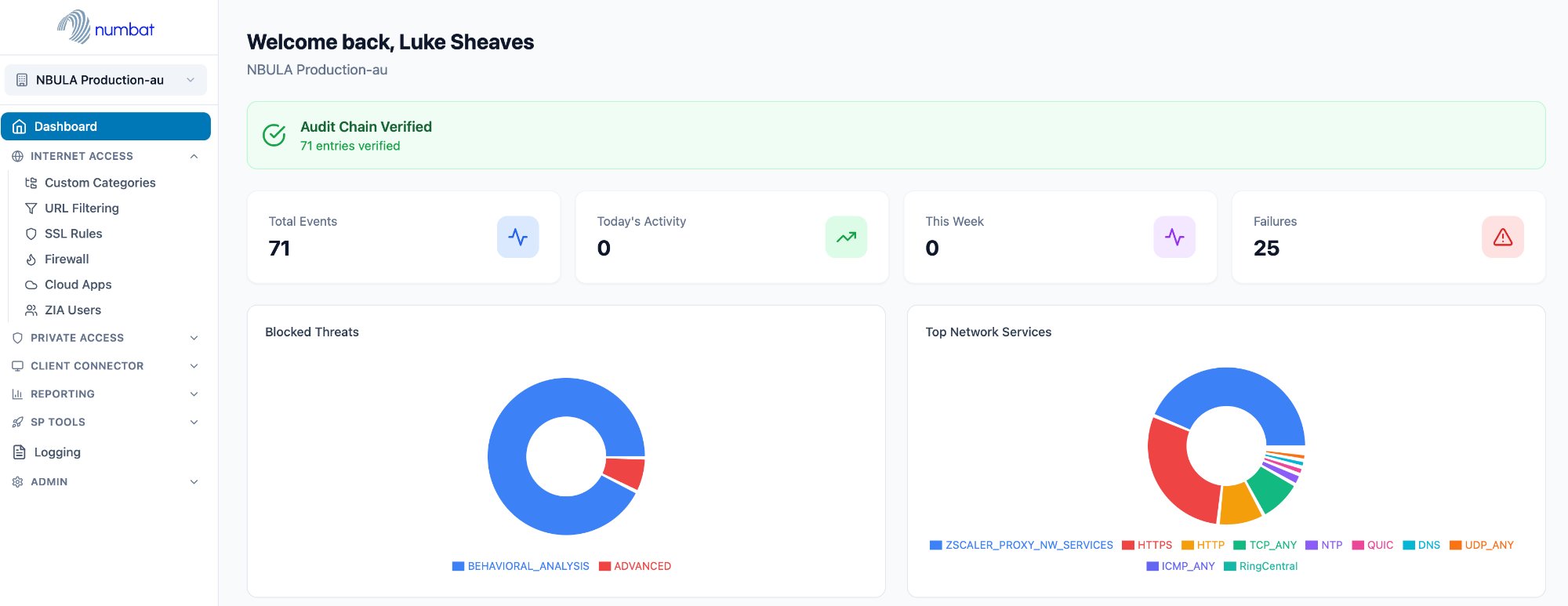Click the numbat fingerprint logo
Viewport: 1568px width, 606px height.
(75, 27)
